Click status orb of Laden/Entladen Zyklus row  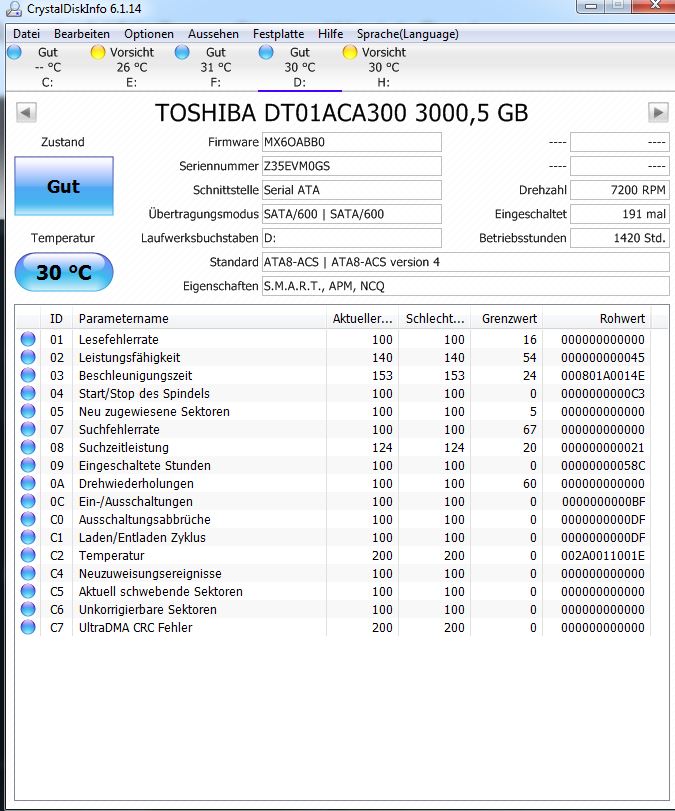pos(28,537)
